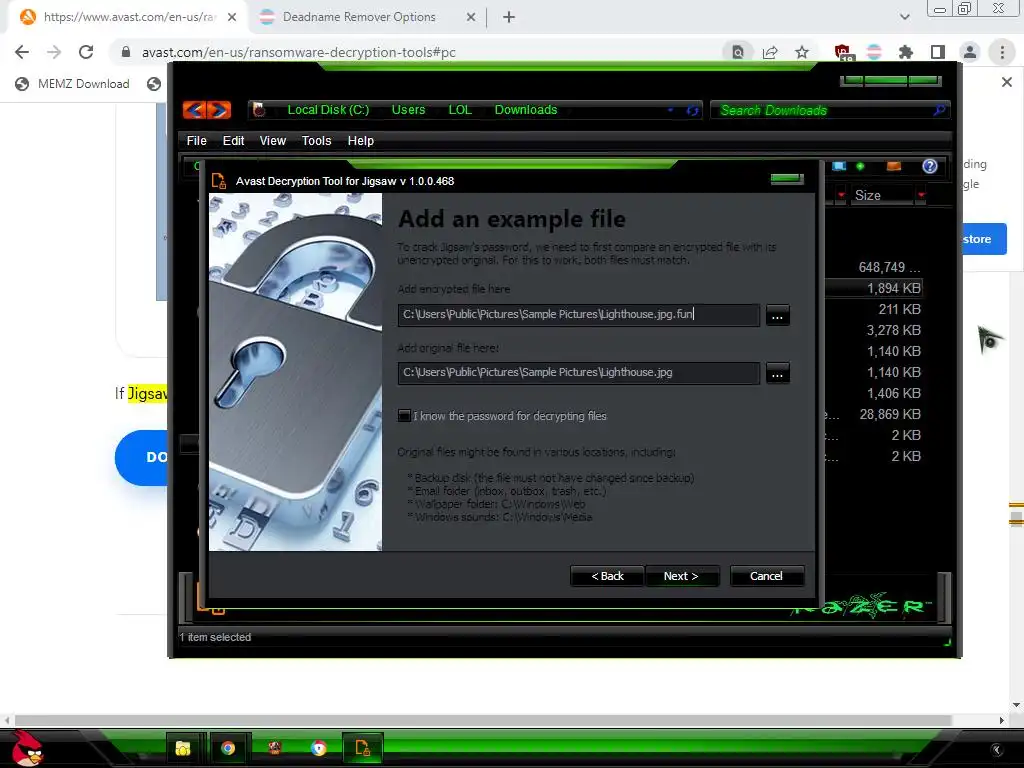The image size is (1024, 768).
Task: Check I know the password for decrypting files
Action: (404, 416)
